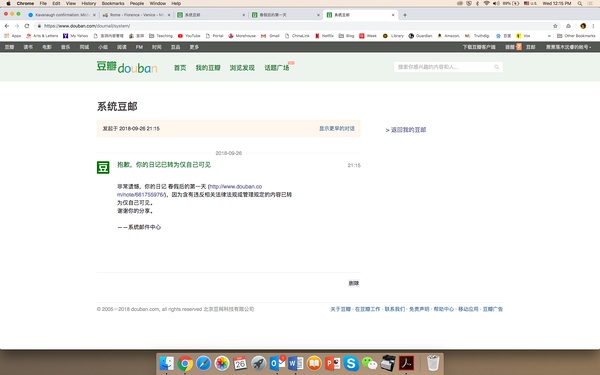
Task: Open 我的豆瓣 navigation link
Action: [x=208, y=68]
